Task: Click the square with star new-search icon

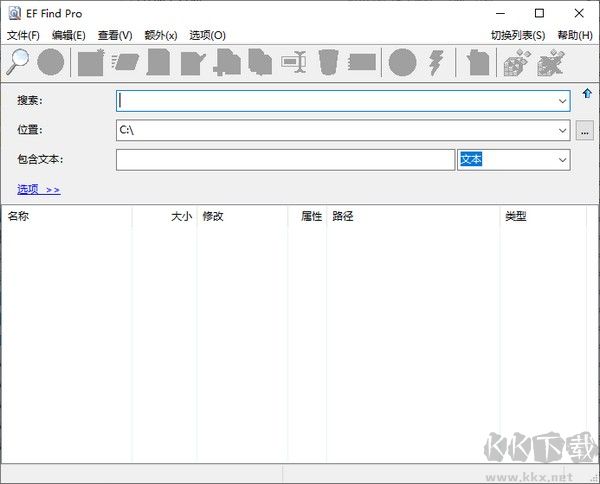Action: click(x=91, y=62)
